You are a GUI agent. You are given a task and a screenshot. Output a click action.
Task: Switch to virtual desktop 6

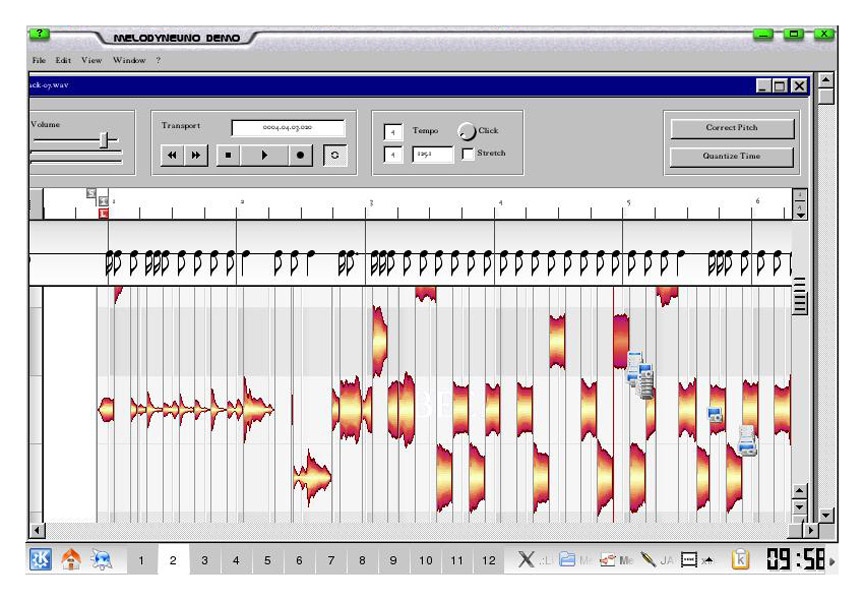[299, 560]
